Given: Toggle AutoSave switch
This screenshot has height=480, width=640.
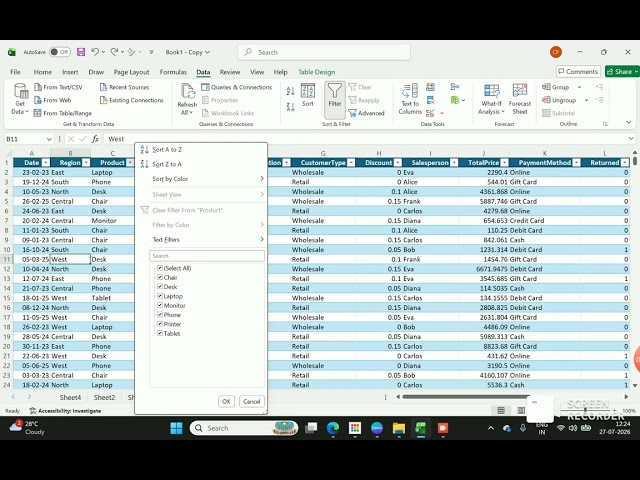Looking at the screenshot, I should point(60,52).
